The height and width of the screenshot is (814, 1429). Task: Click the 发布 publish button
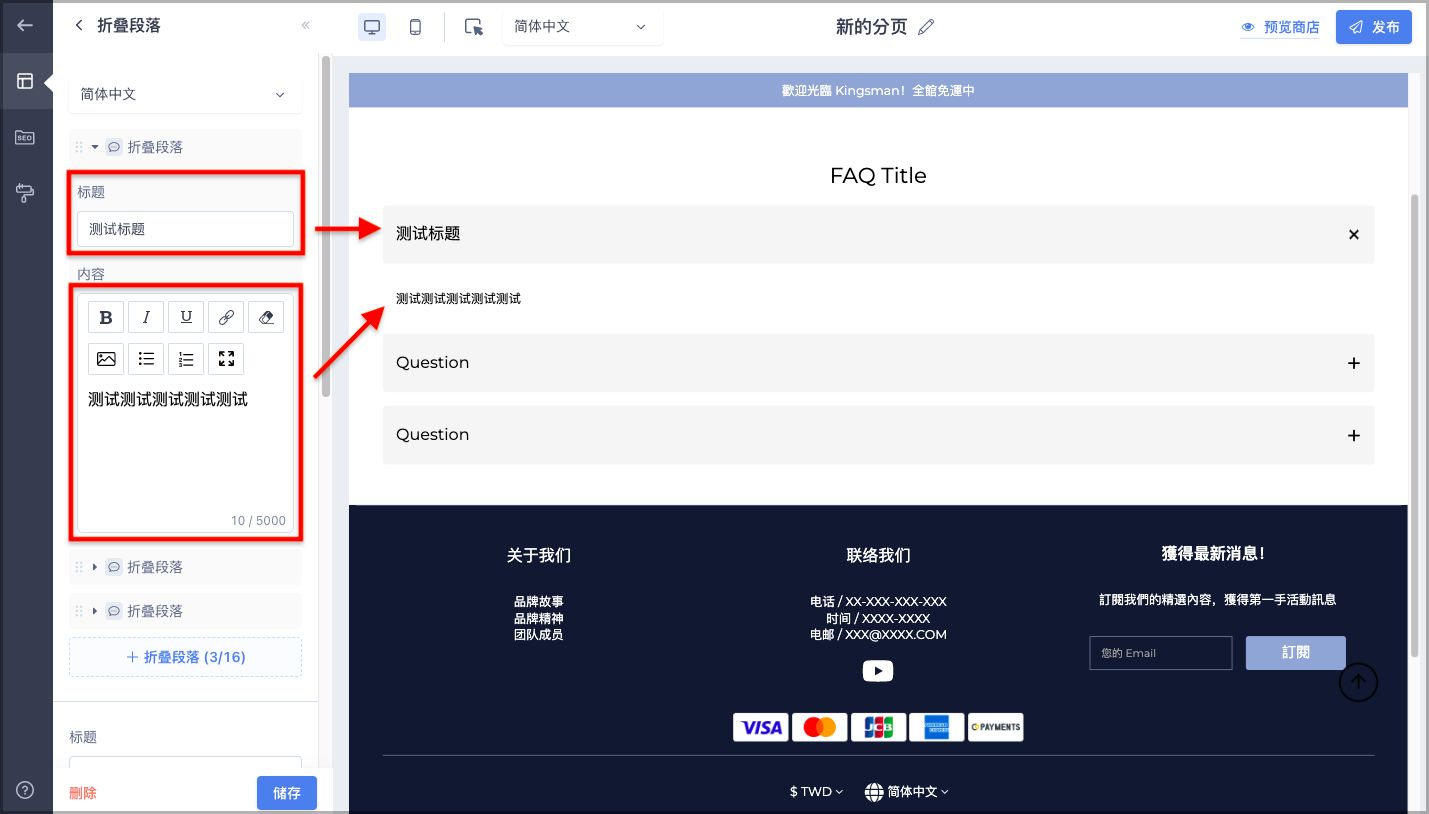point(1373,27)
